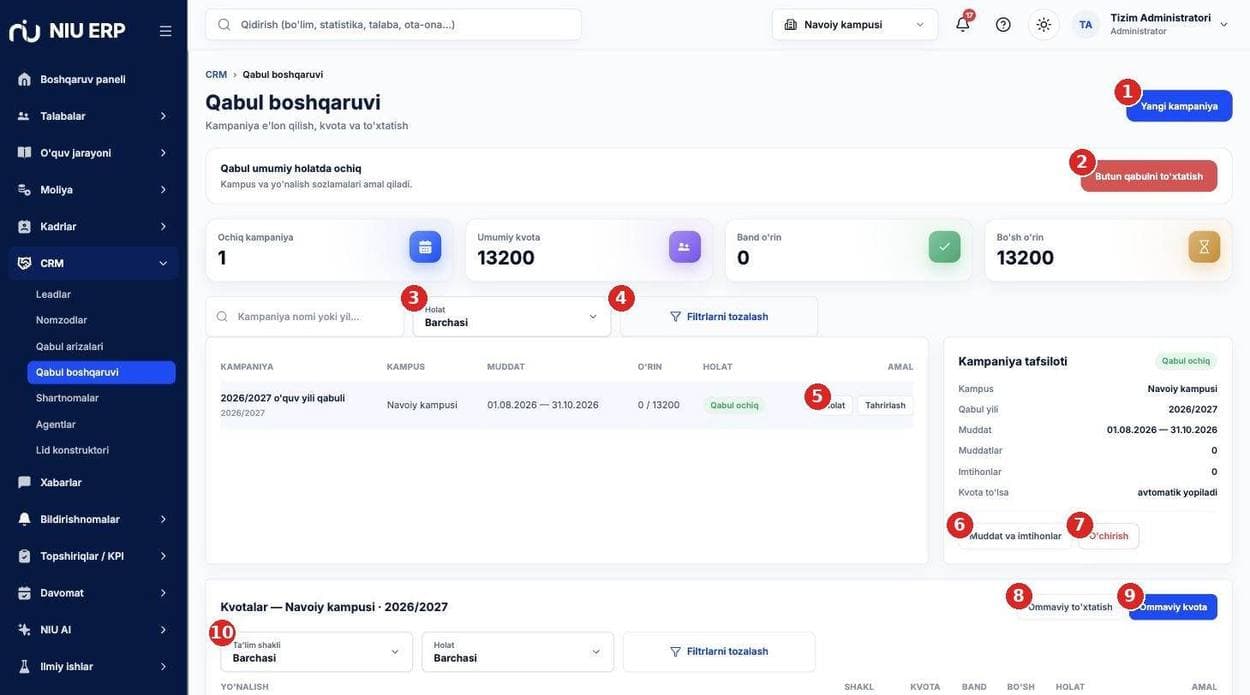The image size is (1250, 695).
Task: Click the O'chirish delete button
Action: coord(1108,536)
